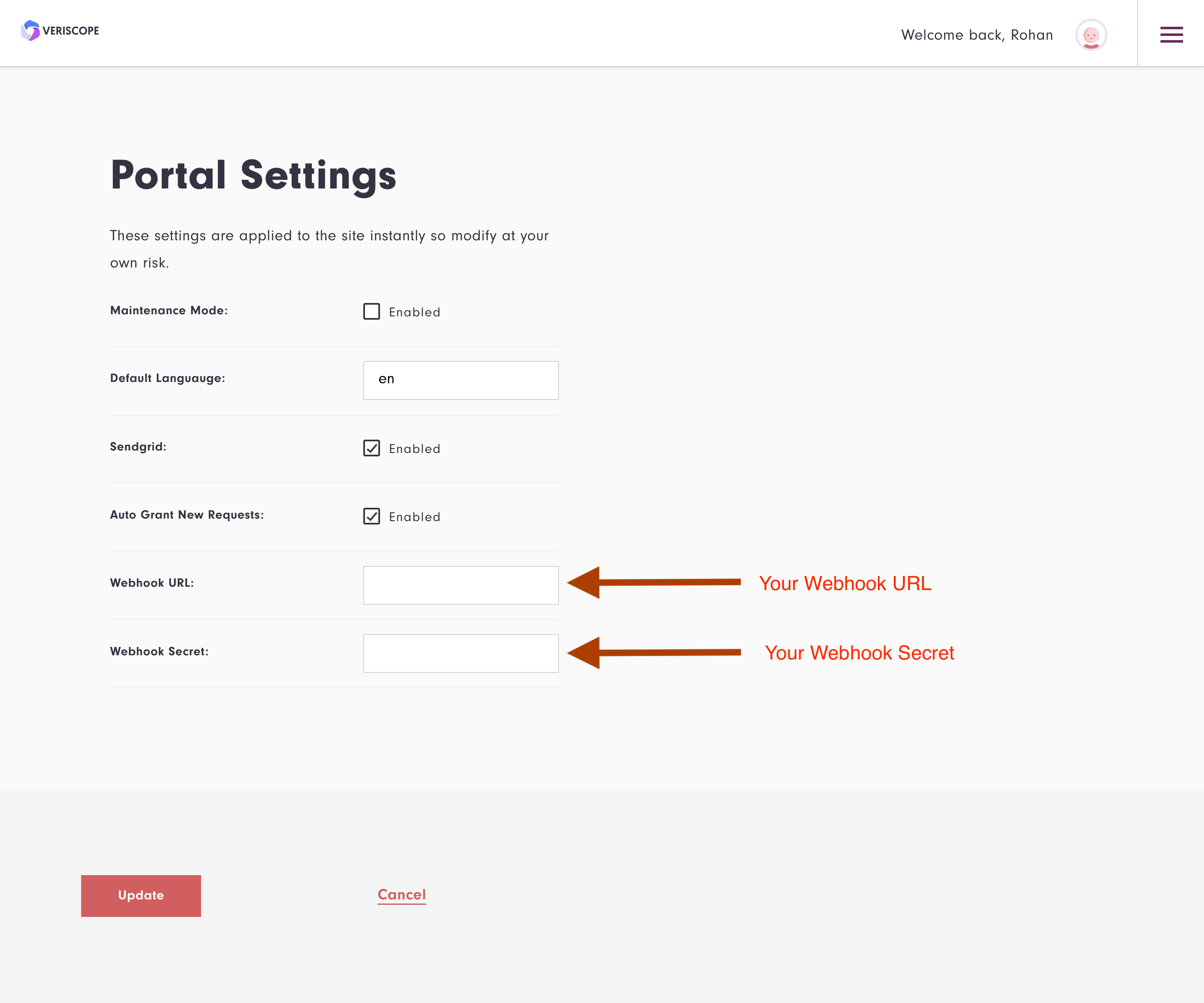
Task: Click the Update button
Action: click(x=141, y=895)
